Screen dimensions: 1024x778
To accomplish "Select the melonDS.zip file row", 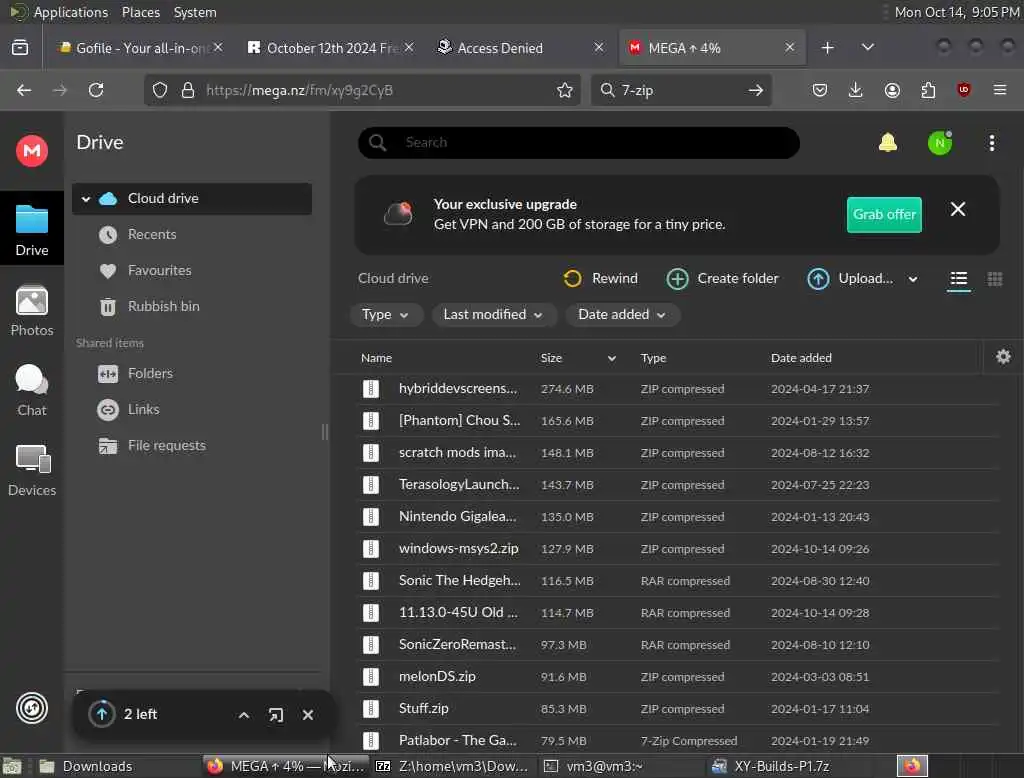I will (x=677, y=677).
